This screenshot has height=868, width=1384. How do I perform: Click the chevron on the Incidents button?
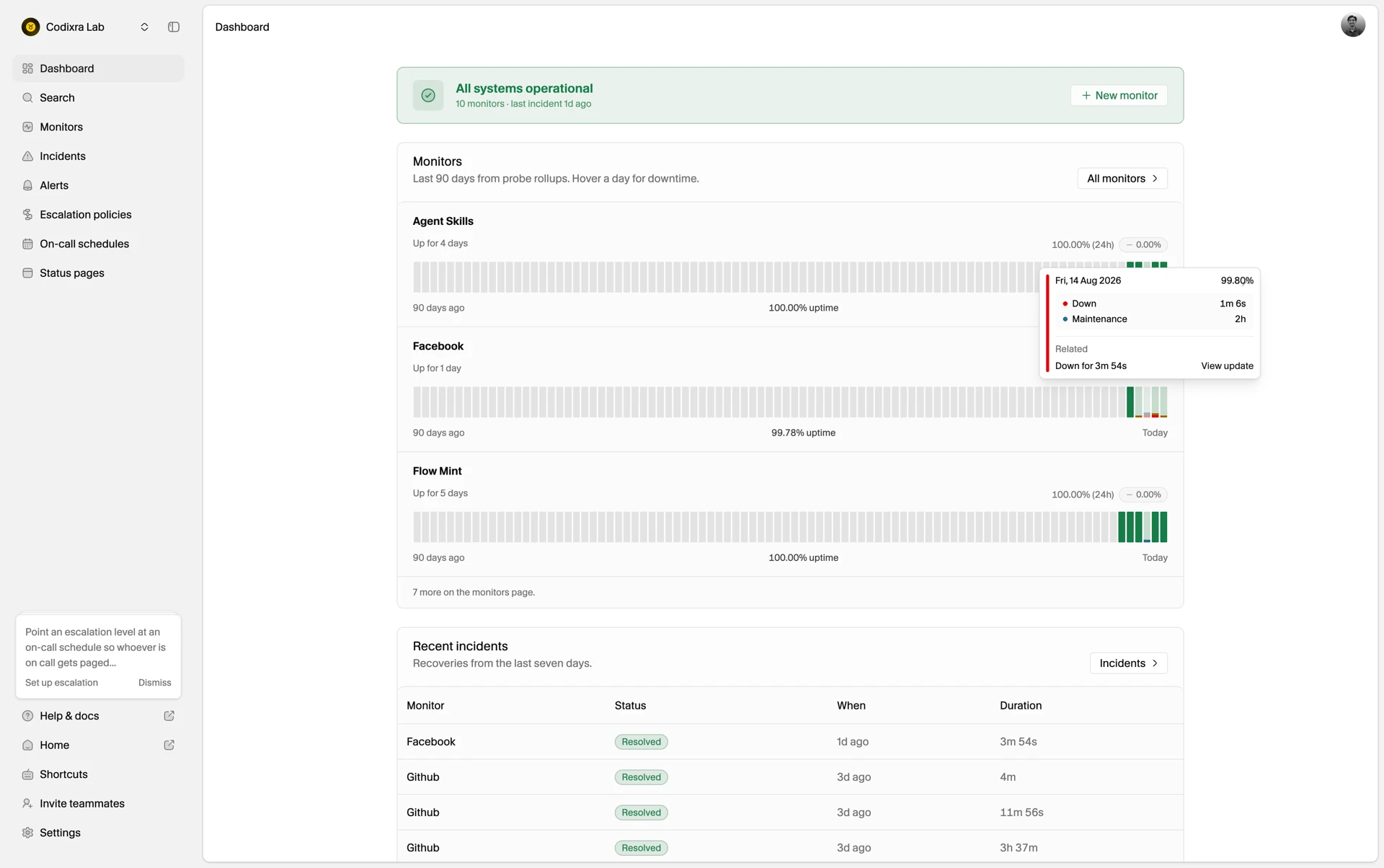[x=1155, y=663]
